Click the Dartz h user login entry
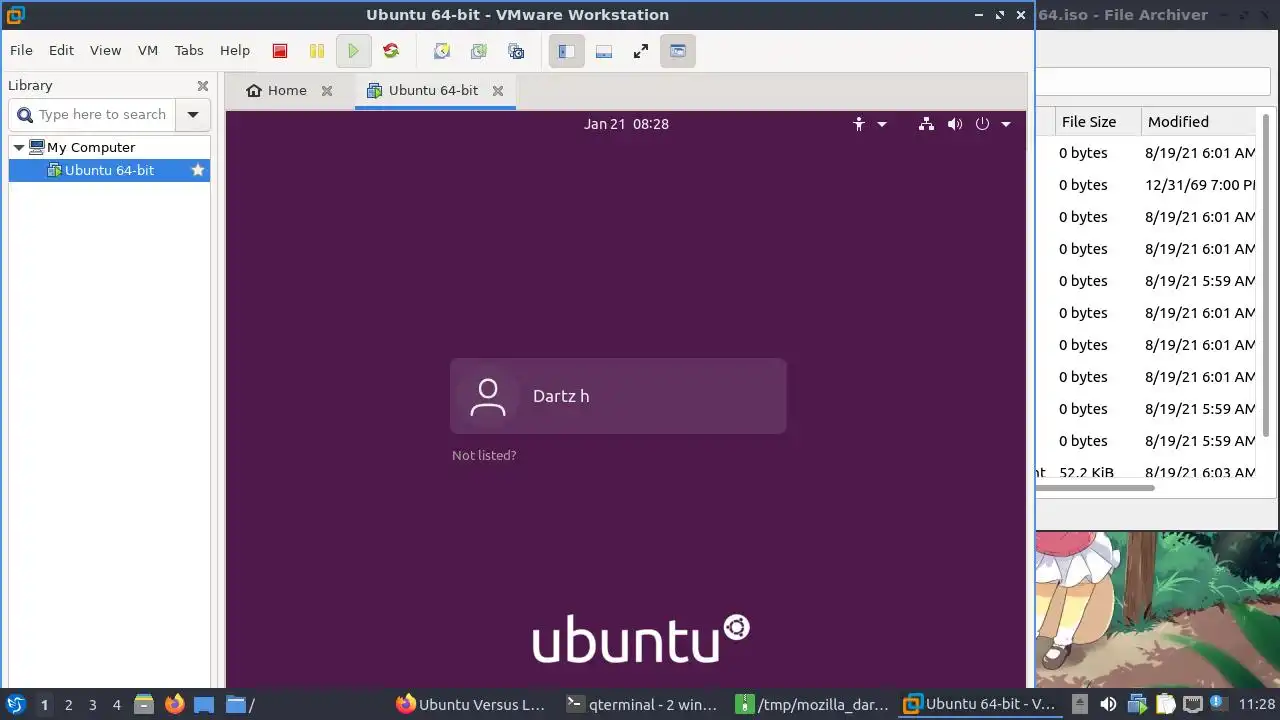This screenshot has height=720, width=1280. click(x=618, y=396)
